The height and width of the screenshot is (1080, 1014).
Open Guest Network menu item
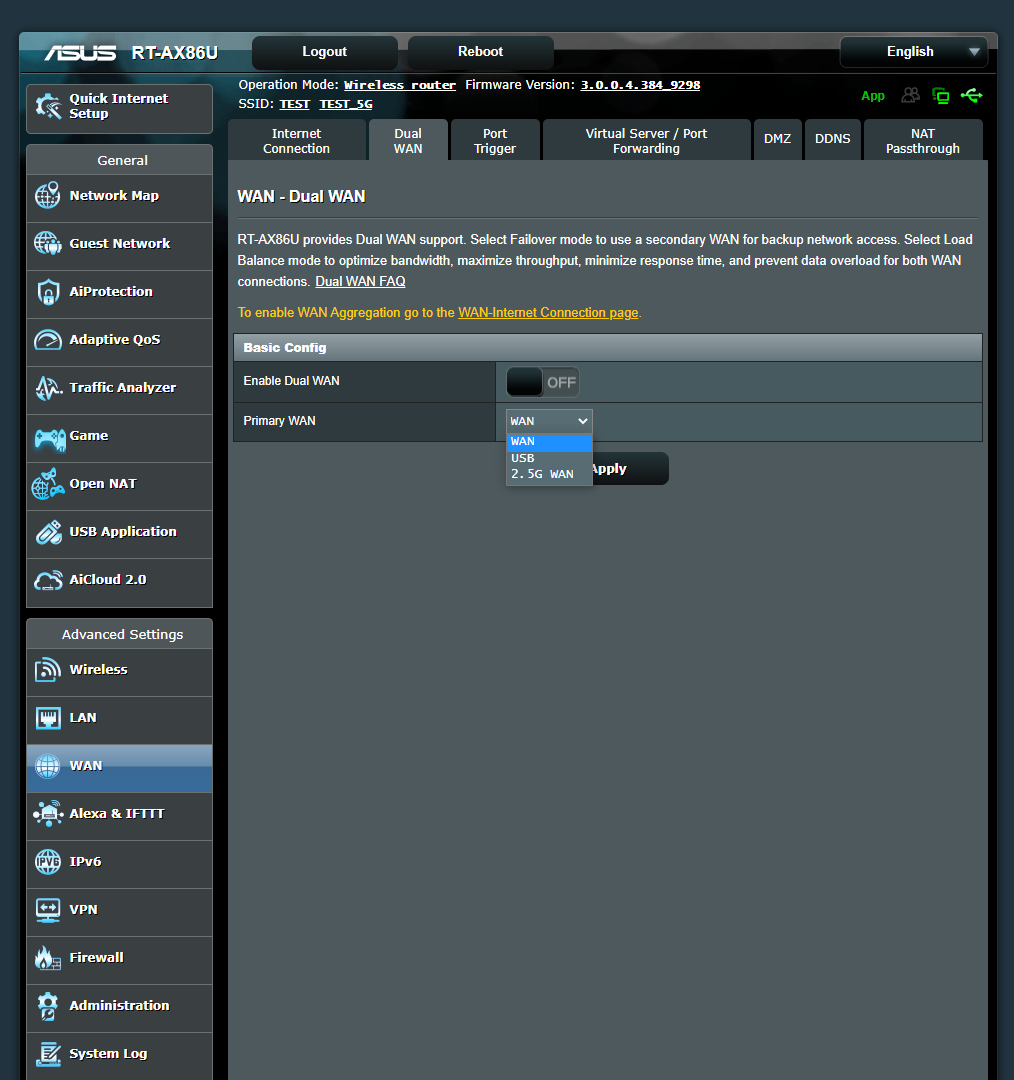click(x=119, y=246)
